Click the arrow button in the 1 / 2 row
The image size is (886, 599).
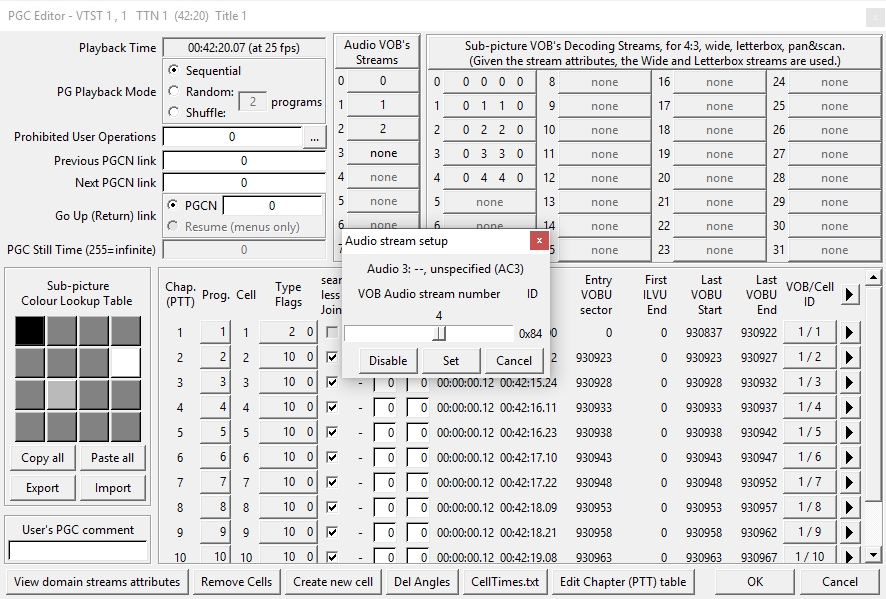pyautogui.click(x=849, y=358)
